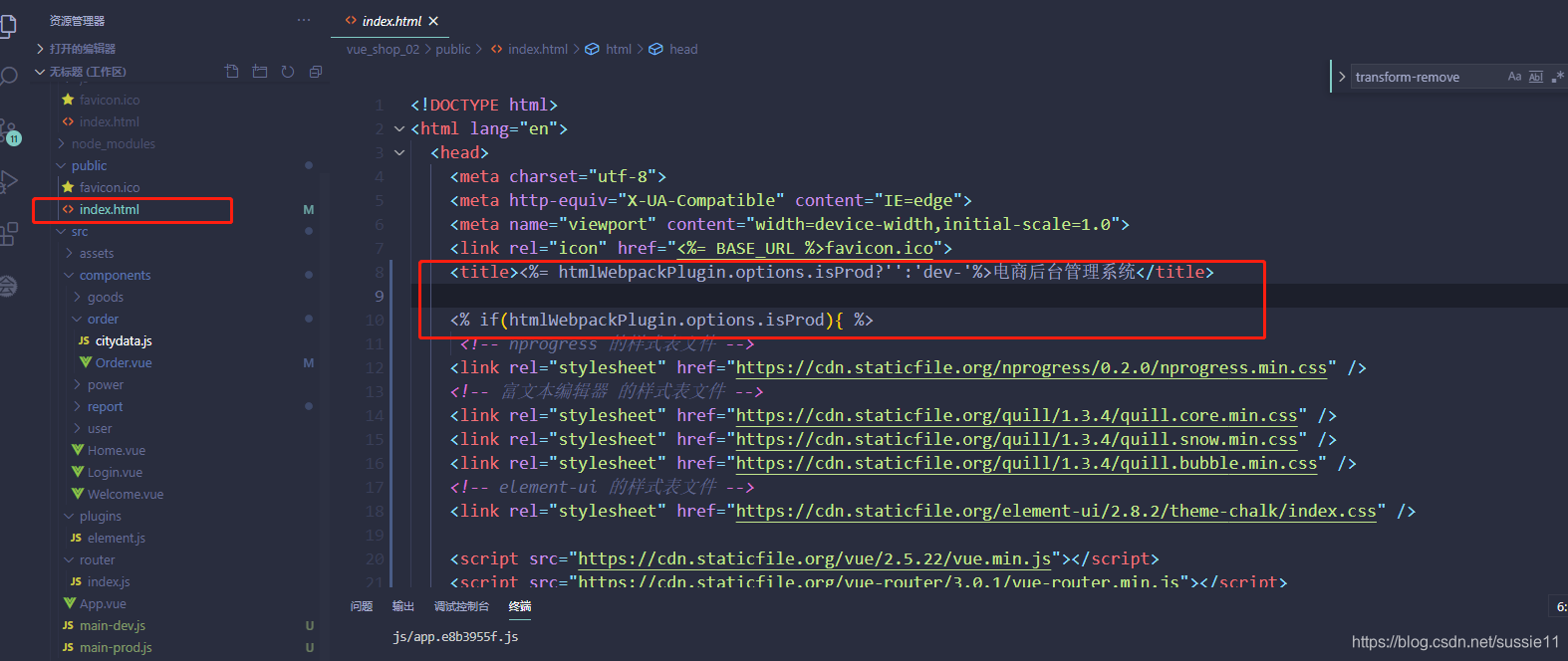Click the BASE_URL favicon.ico href value

coord(805,248)
